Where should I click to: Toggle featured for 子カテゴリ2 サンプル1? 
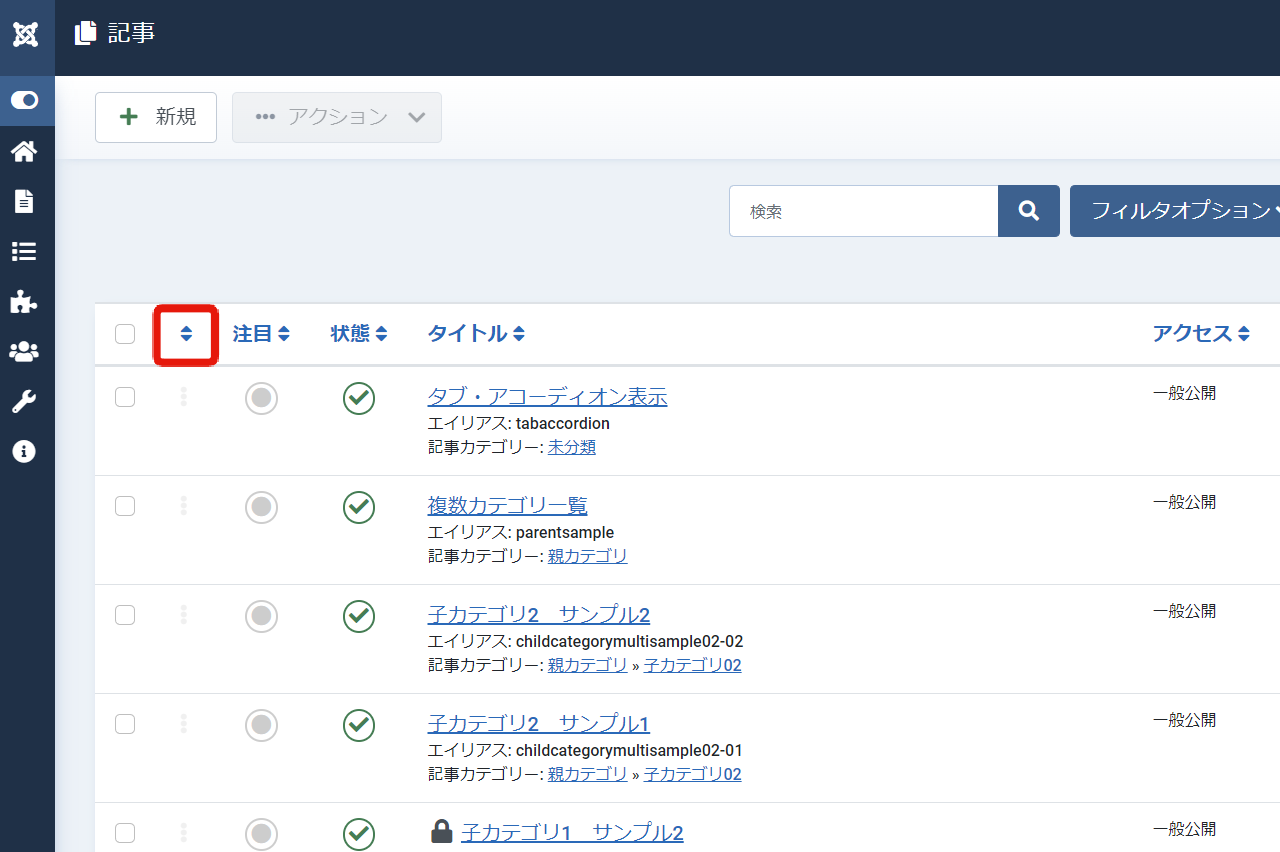[261, 725]
